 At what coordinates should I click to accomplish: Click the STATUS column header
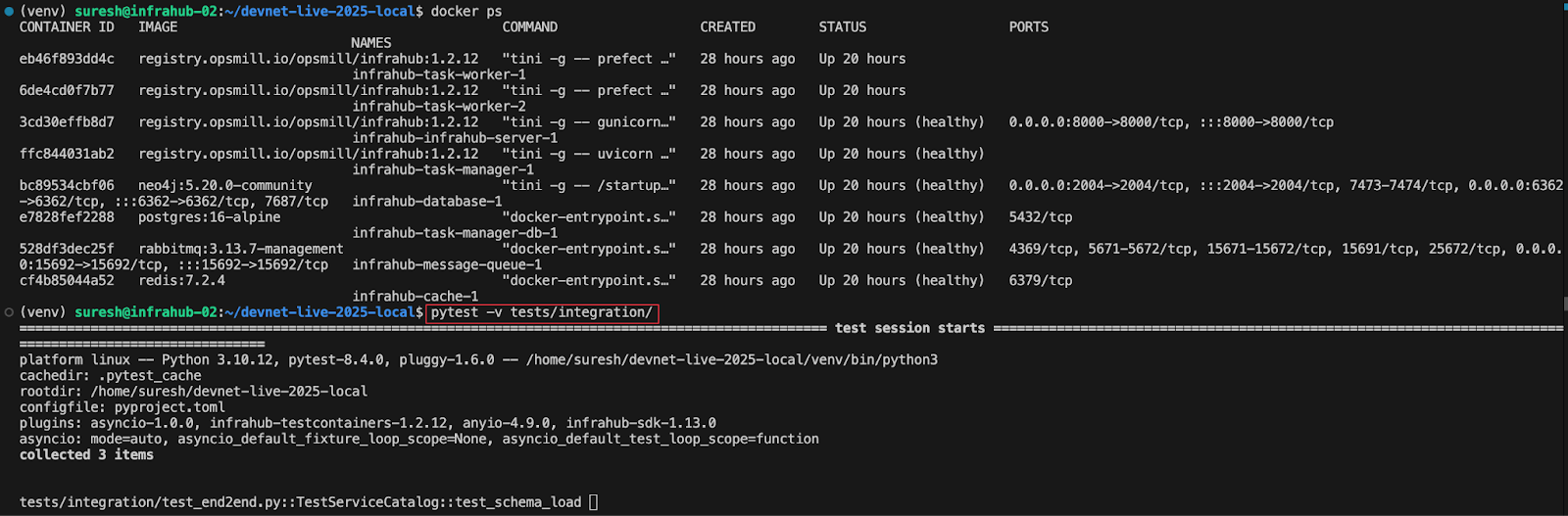(x=843, y=27)
